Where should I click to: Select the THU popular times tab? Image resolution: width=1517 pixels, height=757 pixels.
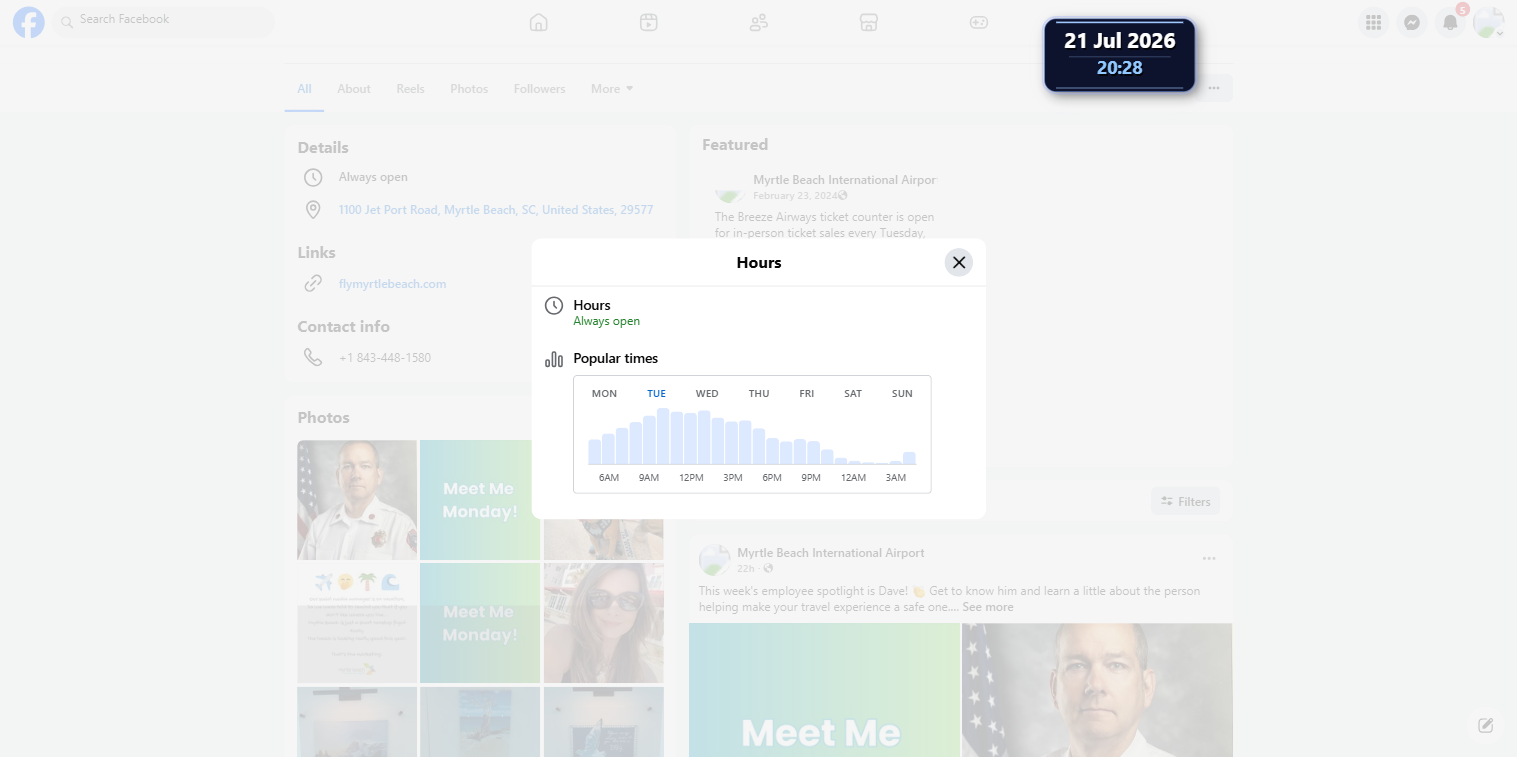click(x=759, y=394)
